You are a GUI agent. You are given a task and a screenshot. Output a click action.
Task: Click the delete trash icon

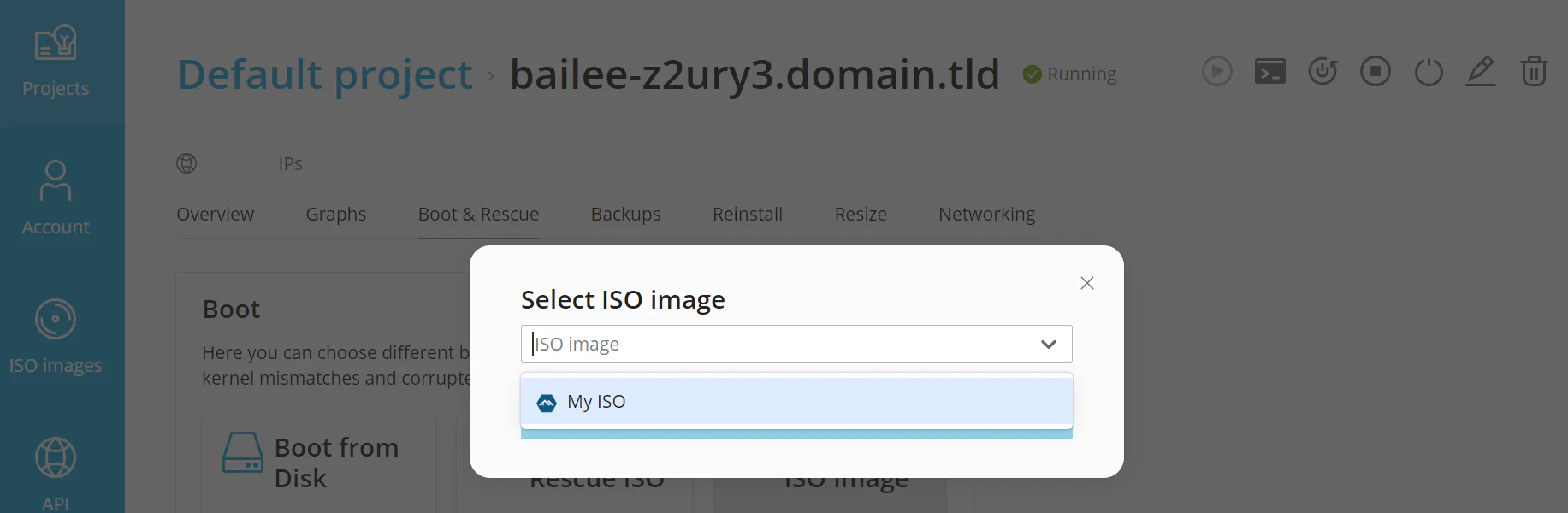click(x=1534, y=71)
